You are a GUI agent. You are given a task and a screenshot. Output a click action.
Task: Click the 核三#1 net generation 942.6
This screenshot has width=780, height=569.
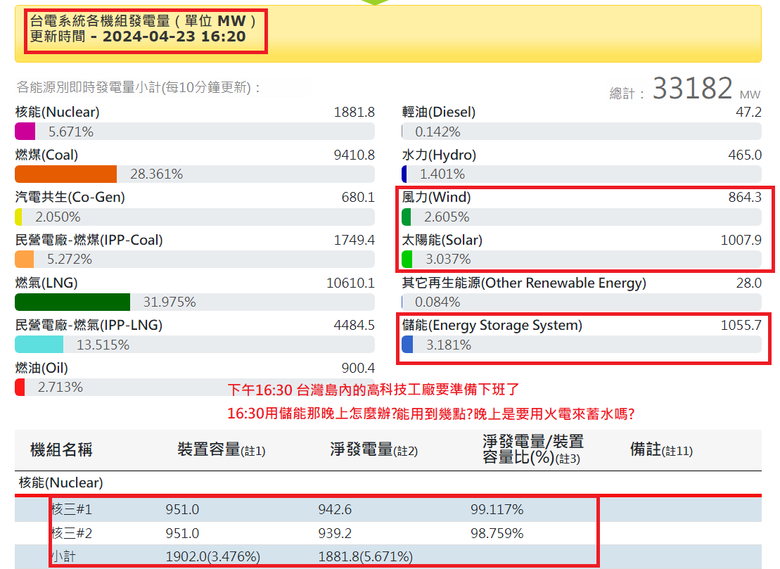[x=335, y=509]
